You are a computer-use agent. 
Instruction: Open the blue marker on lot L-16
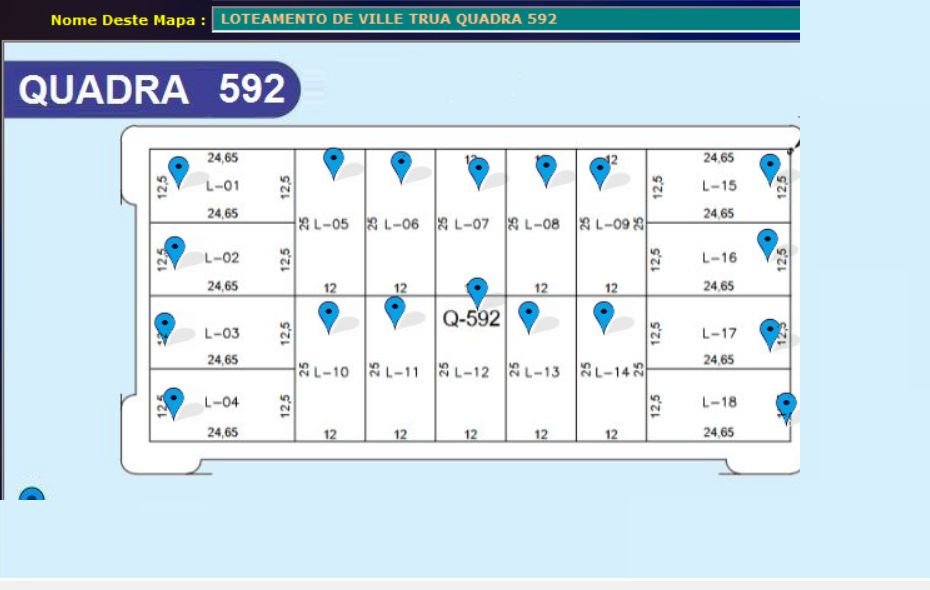point(767,242)
